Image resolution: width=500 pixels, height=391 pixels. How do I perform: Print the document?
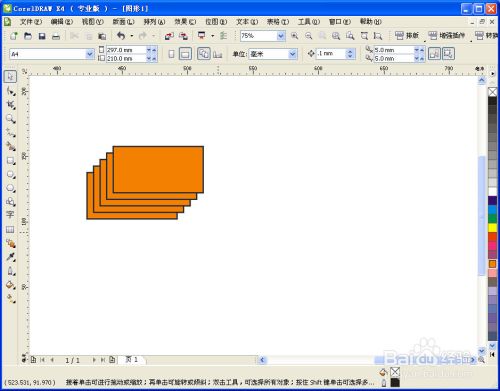pyautogui.click(x=56, y=36)
